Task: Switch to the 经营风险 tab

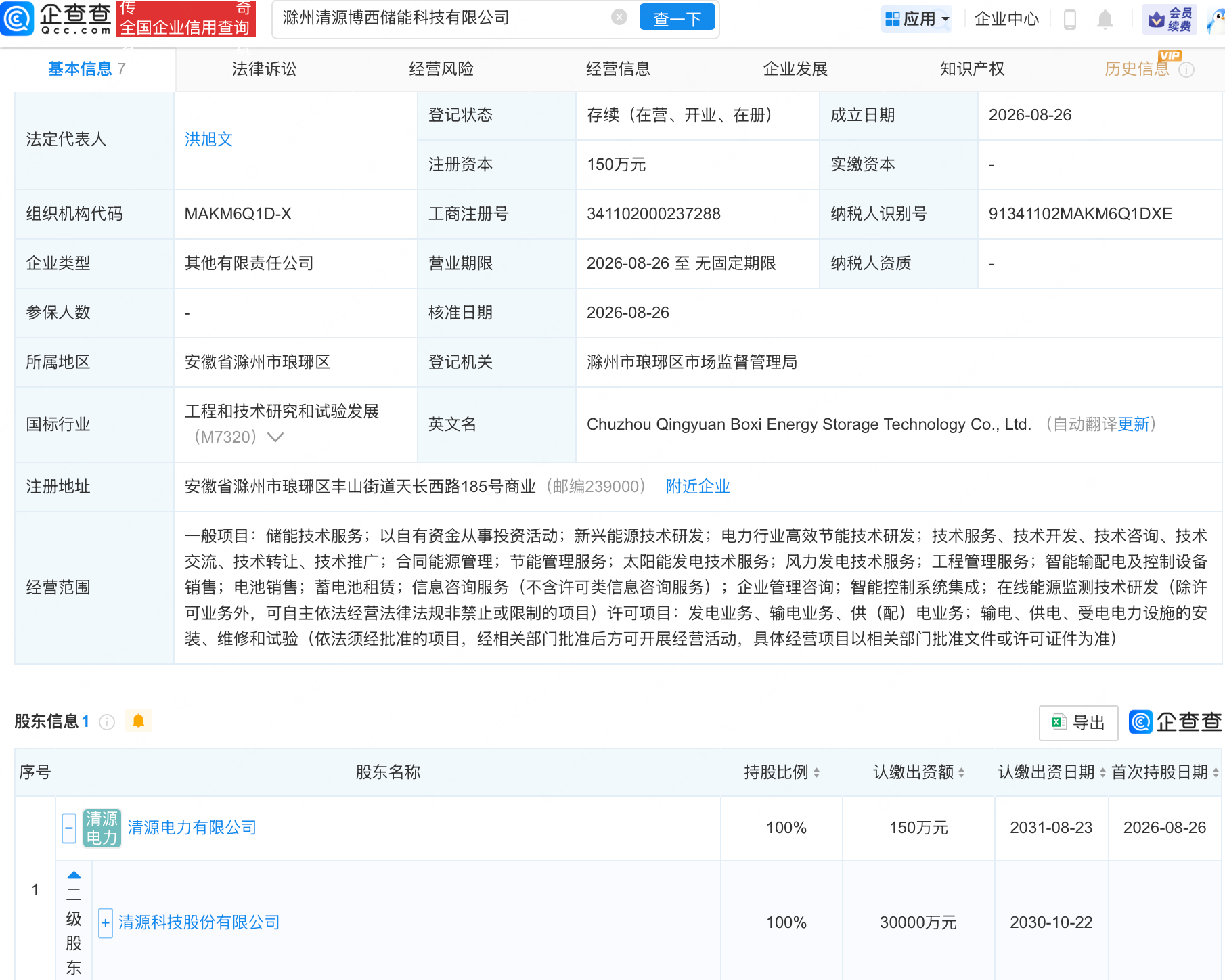Action: pyautogui.click(x=441, y=69)
